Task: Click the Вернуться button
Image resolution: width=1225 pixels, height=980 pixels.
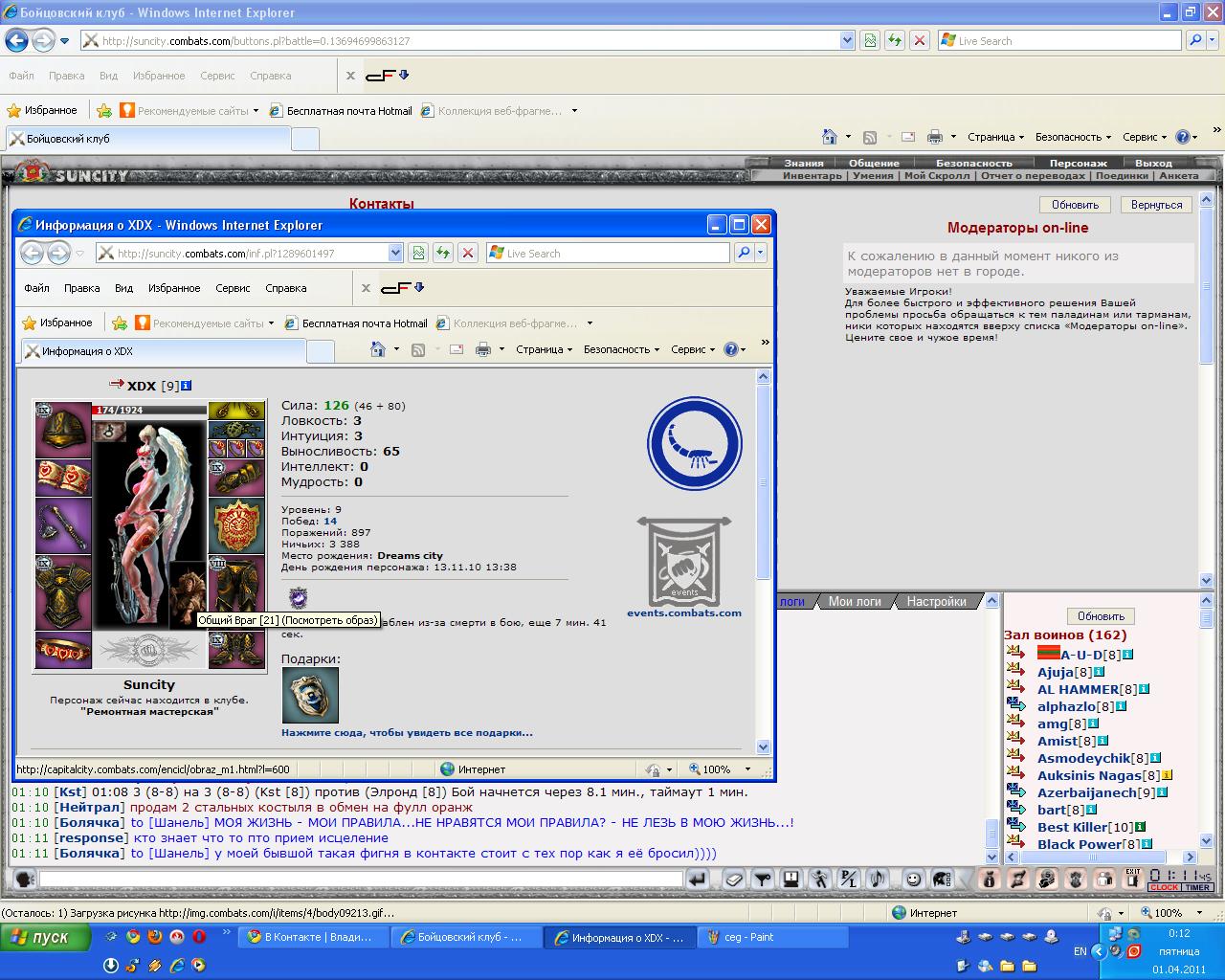Action: pyautogui.click(x=1156, y=205)
